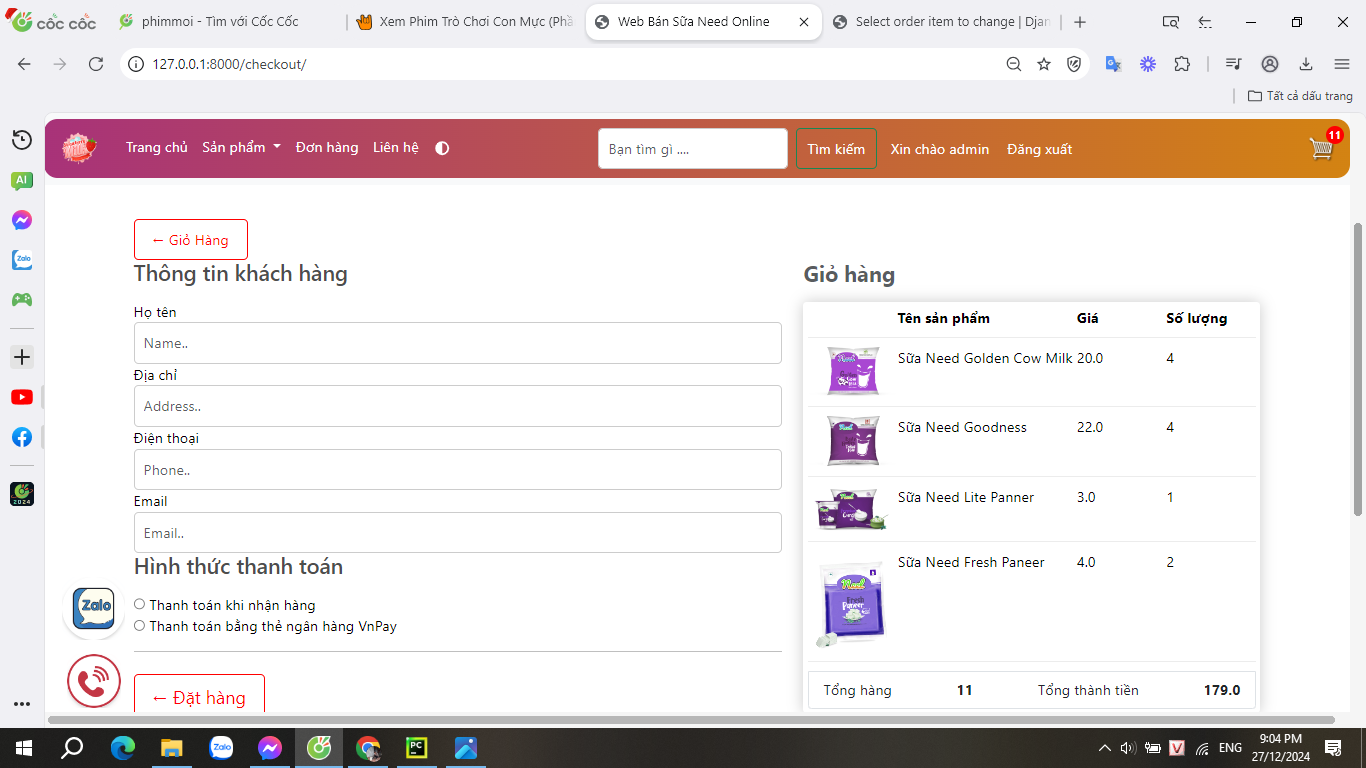Click the zoom out magnifier in address bar
The width and height of the screenshot is (1366, 768).
(1014, 64)
